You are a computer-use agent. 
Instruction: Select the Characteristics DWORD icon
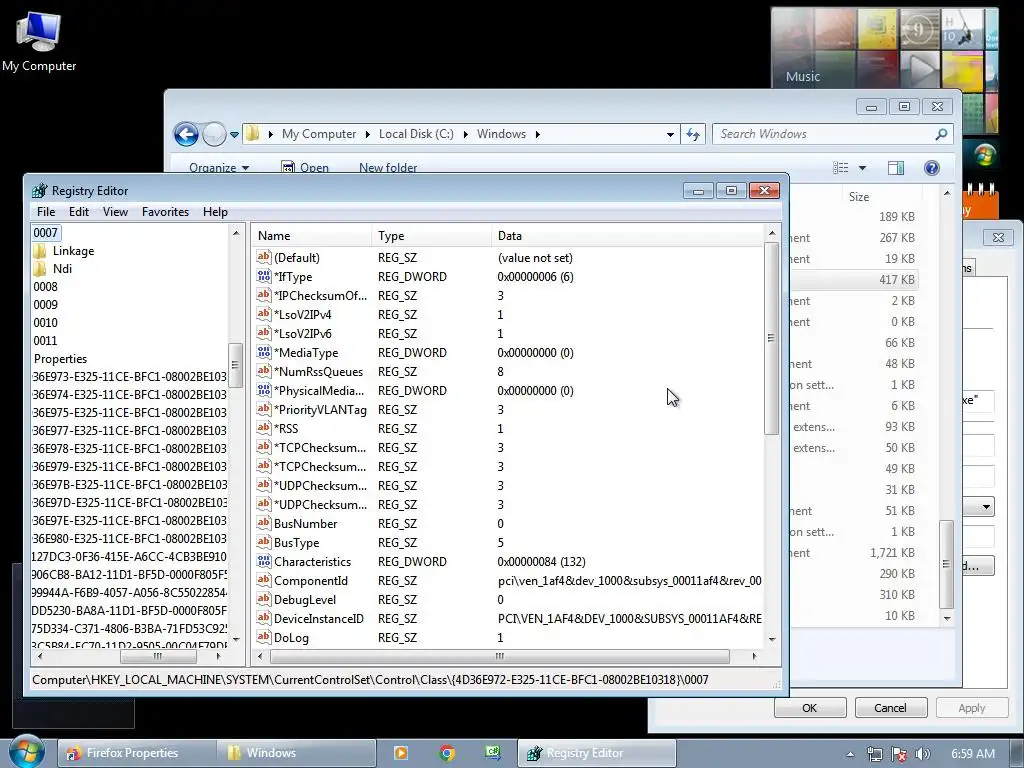[x=264, y=561]
